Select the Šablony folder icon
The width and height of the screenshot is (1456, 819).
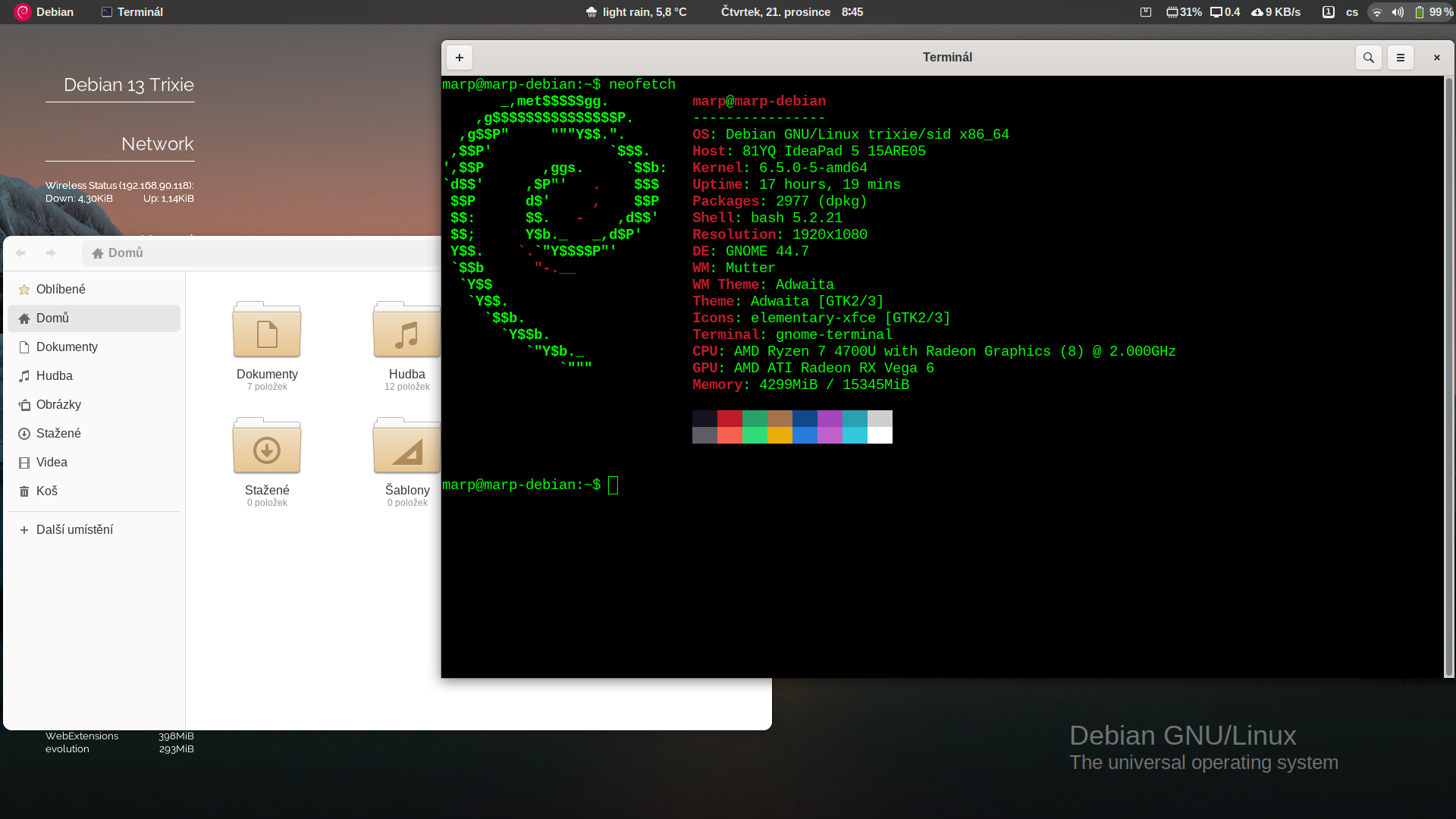[x=406, y=446]
